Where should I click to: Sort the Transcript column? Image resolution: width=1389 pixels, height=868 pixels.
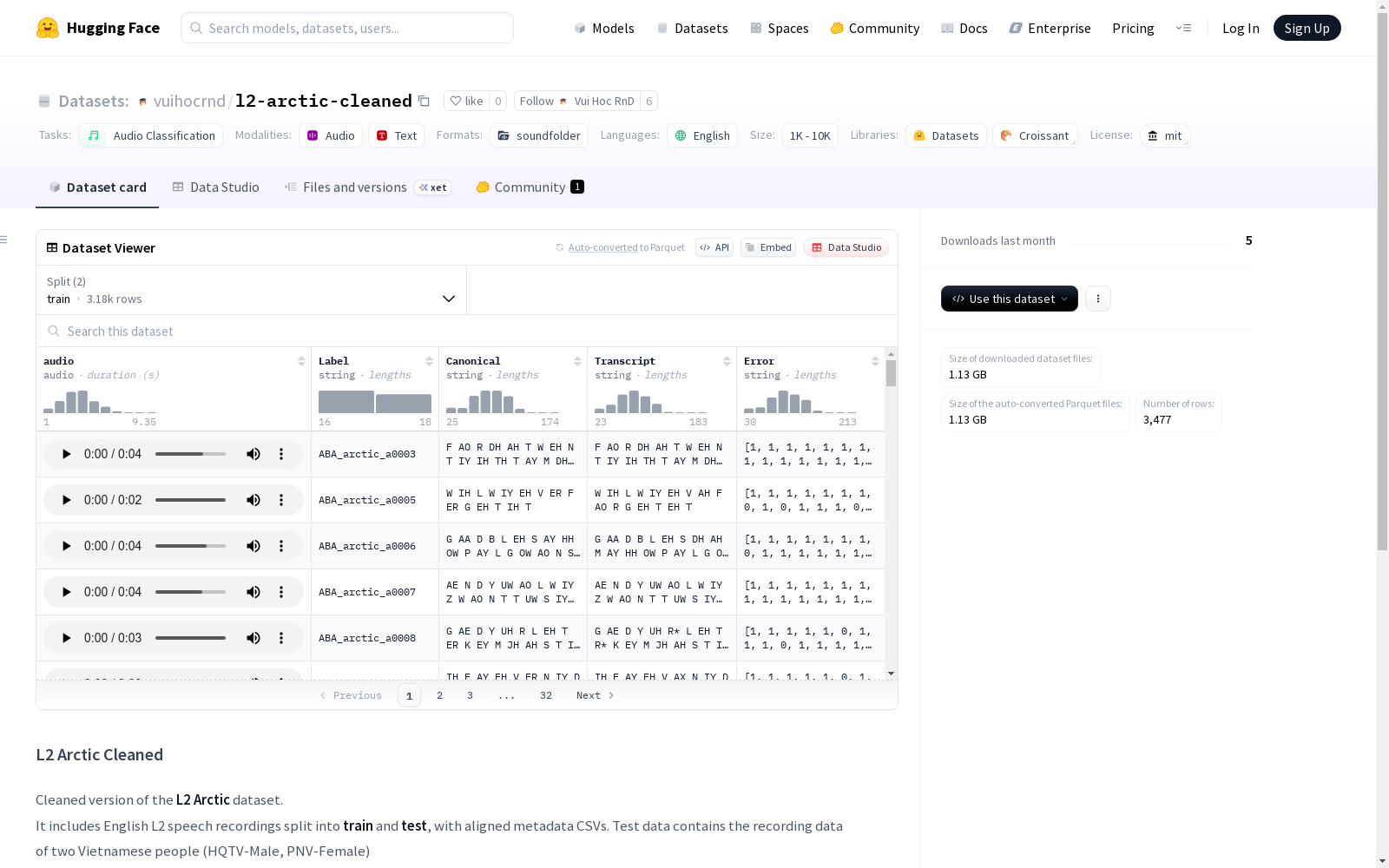(727, 361)
